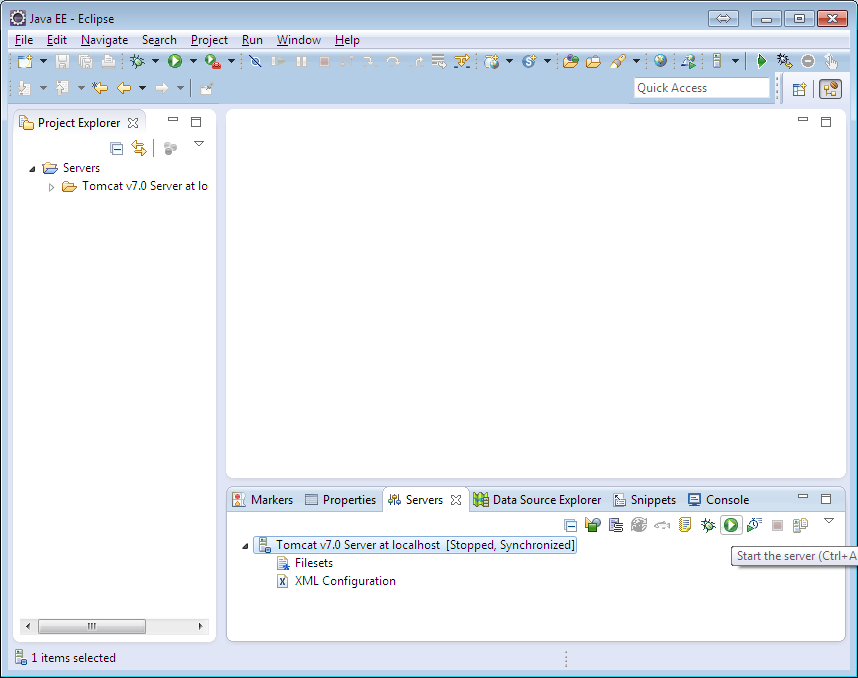Open the Next Annotation dropdown arrow
This screenshot has height=678, width=858.
click(x=43, y=88)
